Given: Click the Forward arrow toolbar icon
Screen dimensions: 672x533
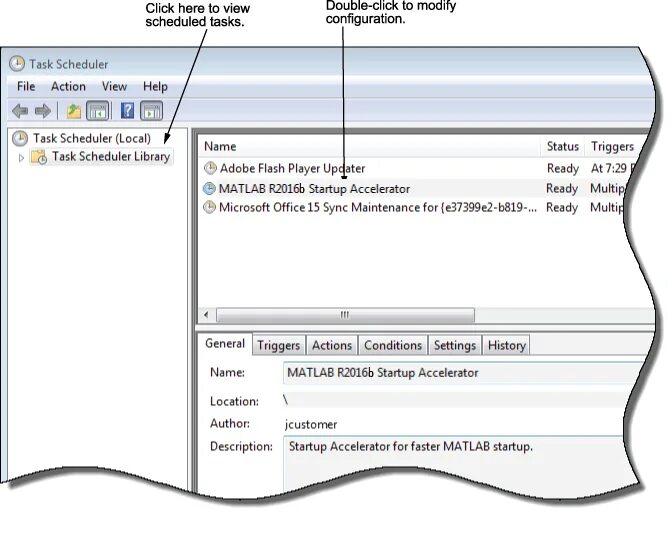Looking at the screenshot, I should coord(42,111).
